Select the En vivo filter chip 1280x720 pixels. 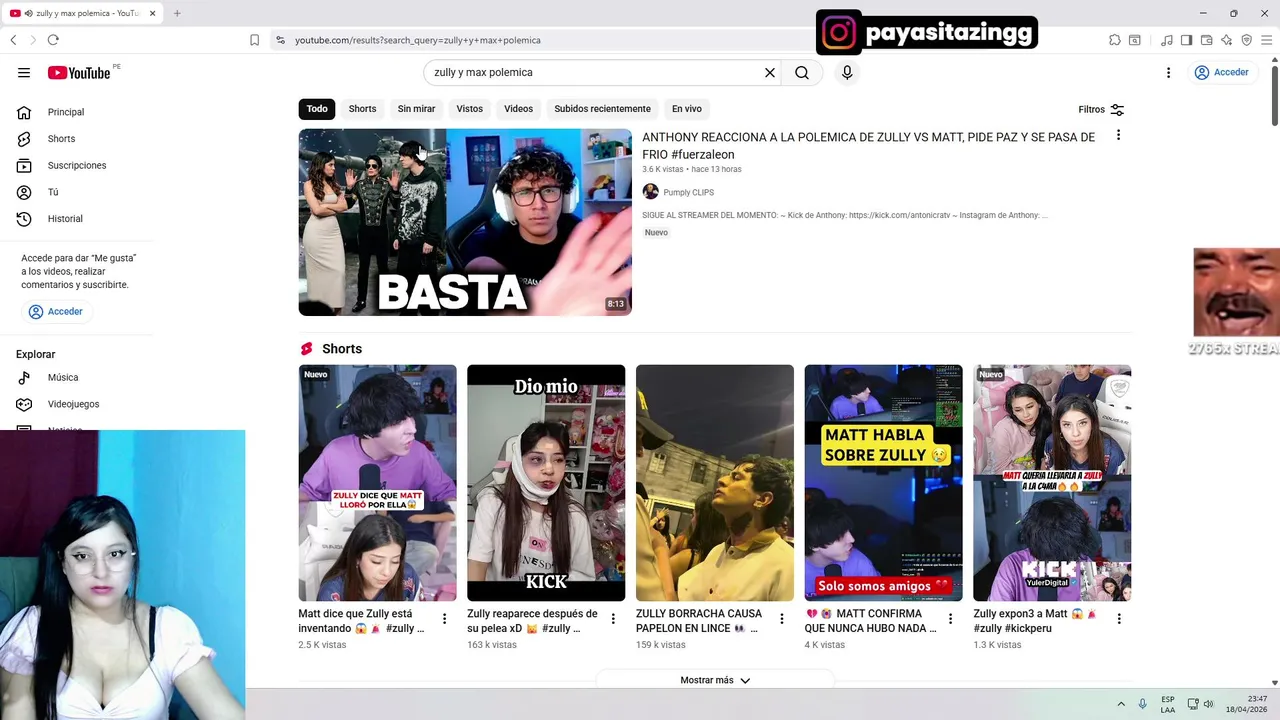click(x=687, y=109)
